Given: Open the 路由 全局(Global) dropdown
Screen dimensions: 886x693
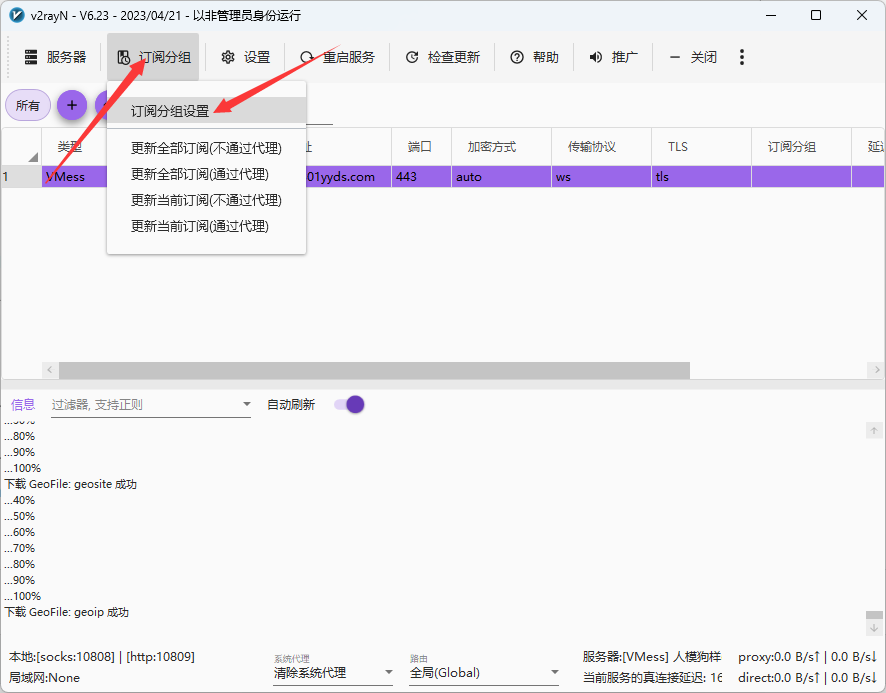Looking at the screenshot, I should pos(484,673).
